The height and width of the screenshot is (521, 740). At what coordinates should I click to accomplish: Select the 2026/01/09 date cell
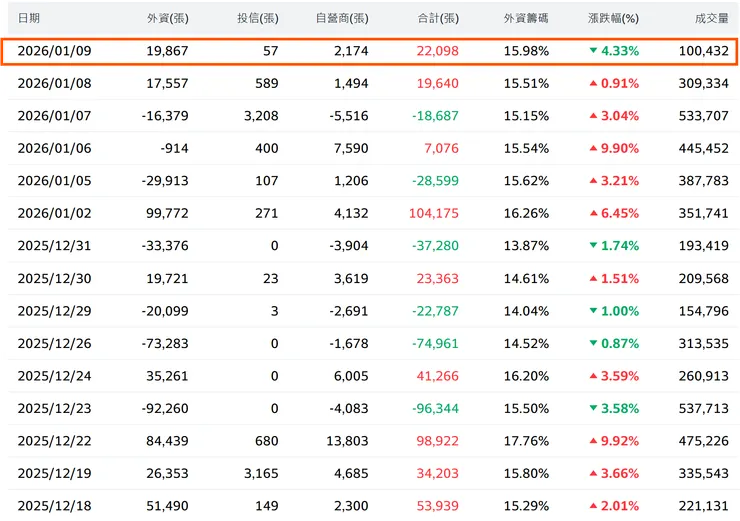pyautogui.click(x=54, y=51)
